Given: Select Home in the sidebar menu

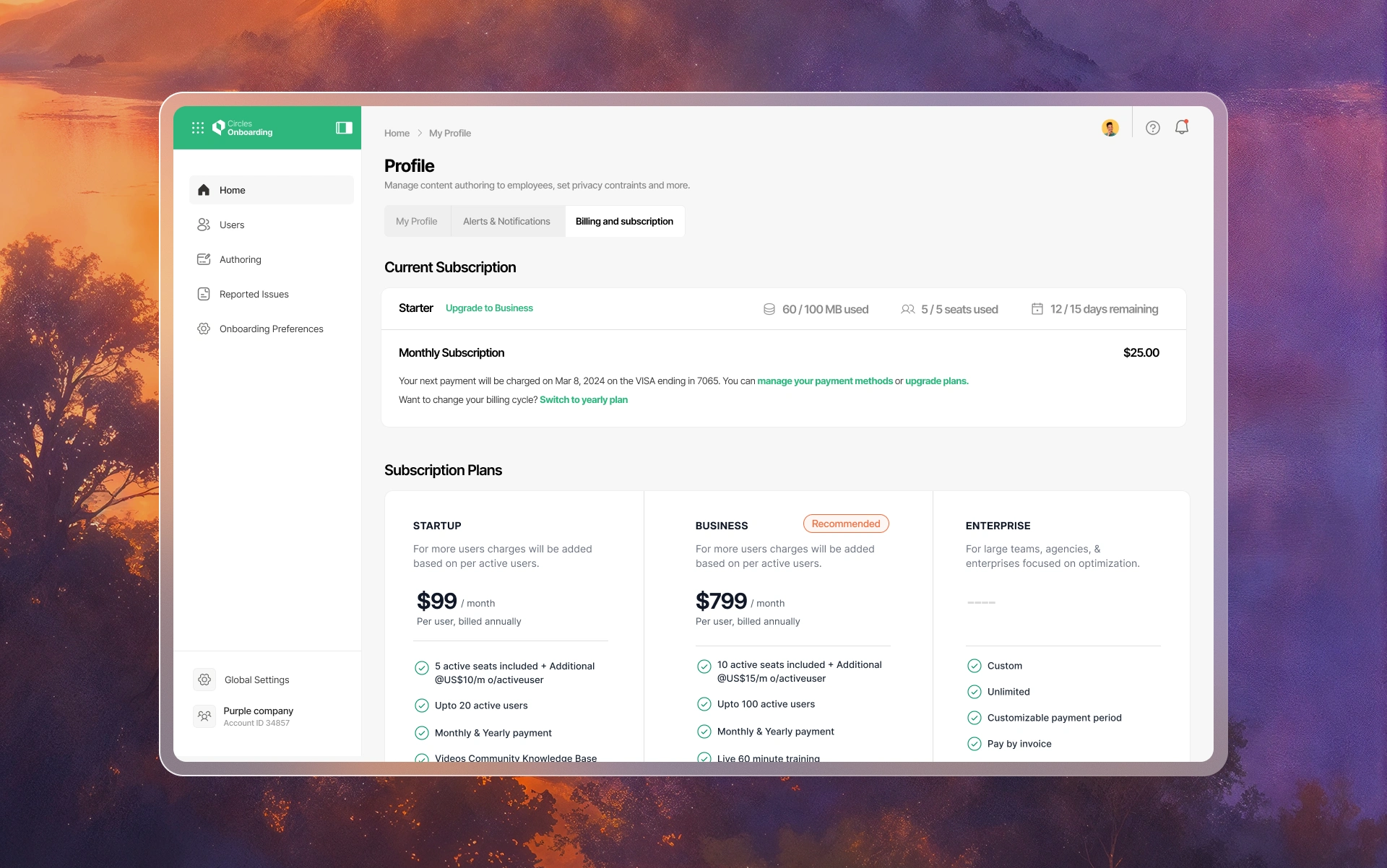Looking at the screenshot, I should 272,190.
